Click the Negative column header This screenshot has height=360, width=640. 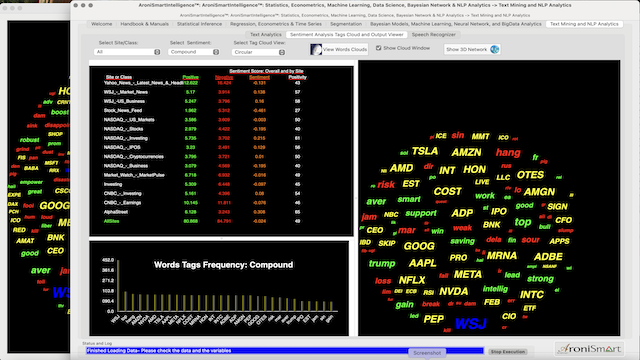(x=224, y=77)
